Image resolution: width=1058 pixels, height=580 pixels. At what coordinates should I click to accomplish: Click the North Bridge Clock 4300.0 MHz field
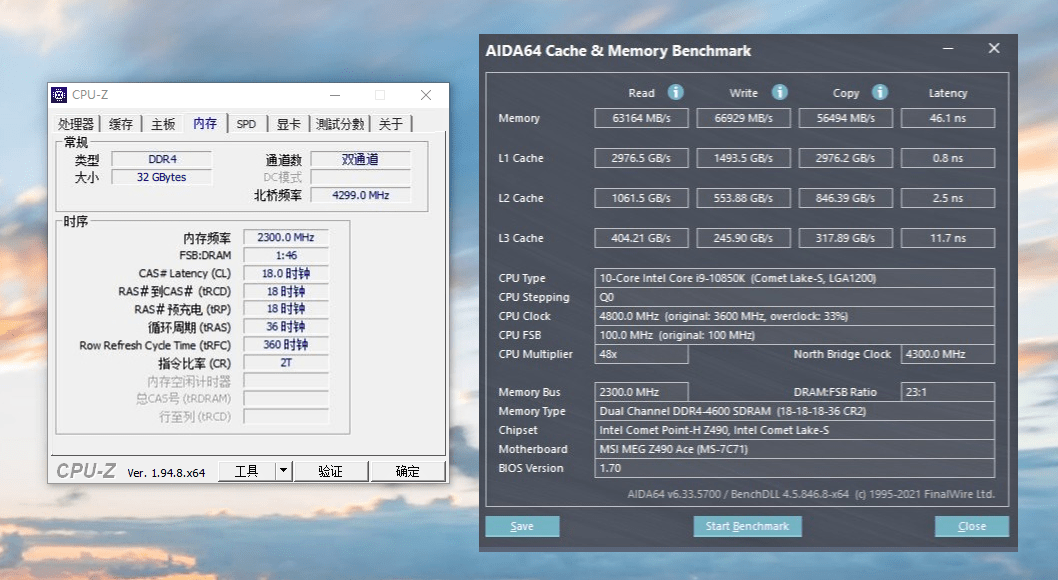coord(948,354)
